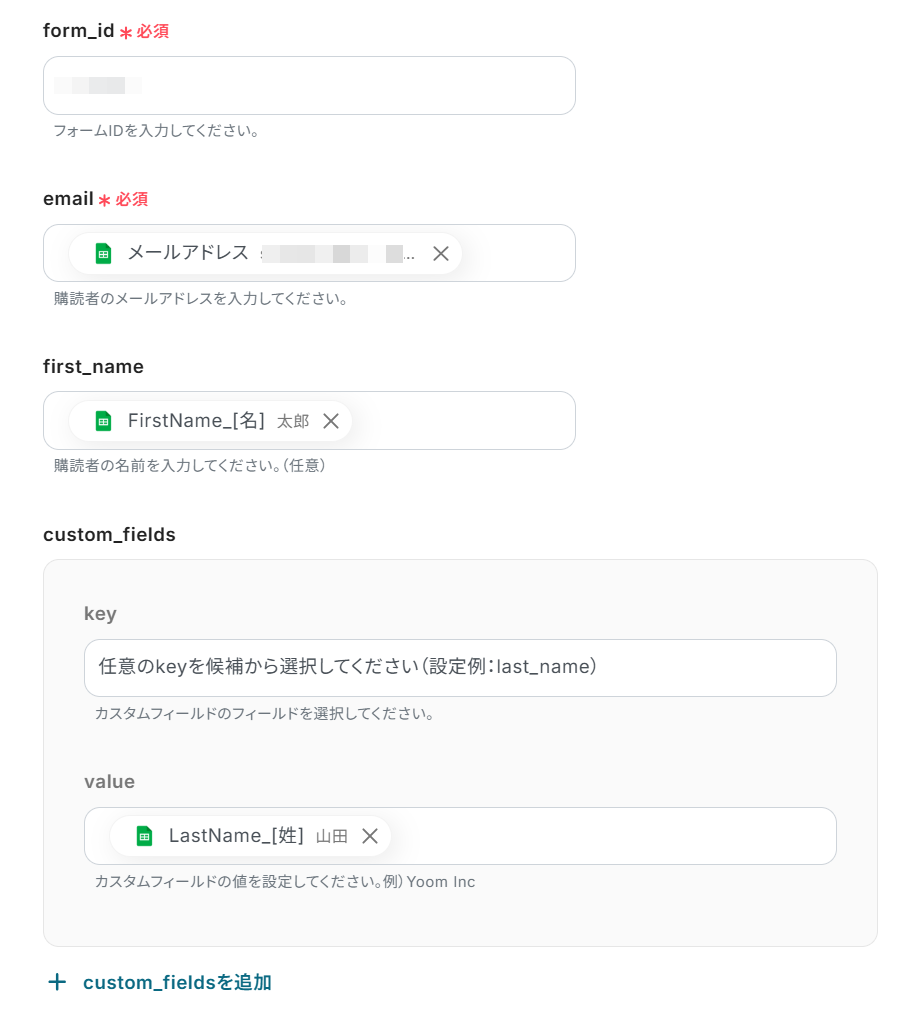Image resolution: width=913 pixels, height=1015 pixels.
Task: Select the LastName_[姓] chip label
Action: (236, 836)
